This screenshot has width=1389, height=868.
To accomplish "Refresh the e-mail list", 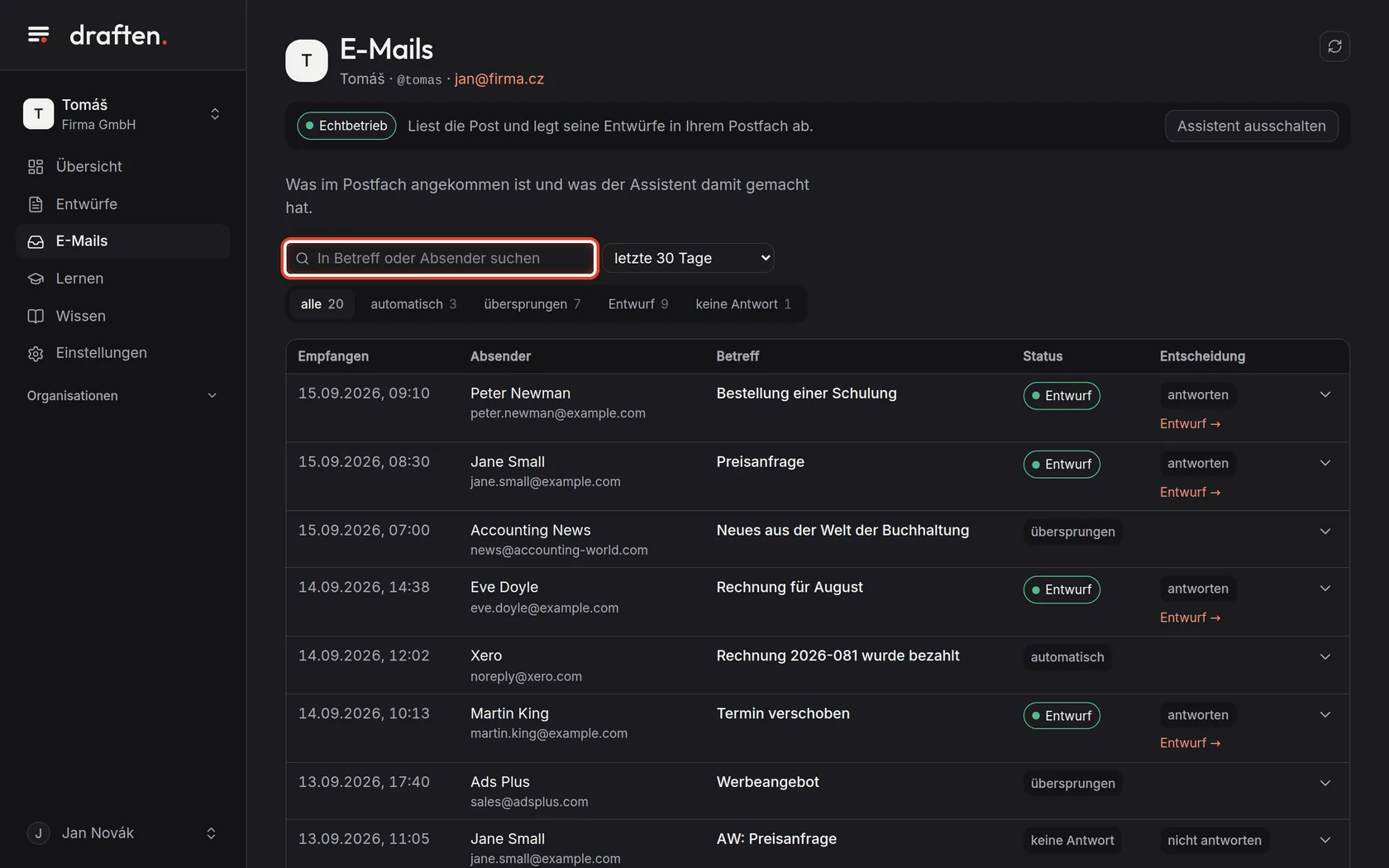I will click(x=1334, y=46).
